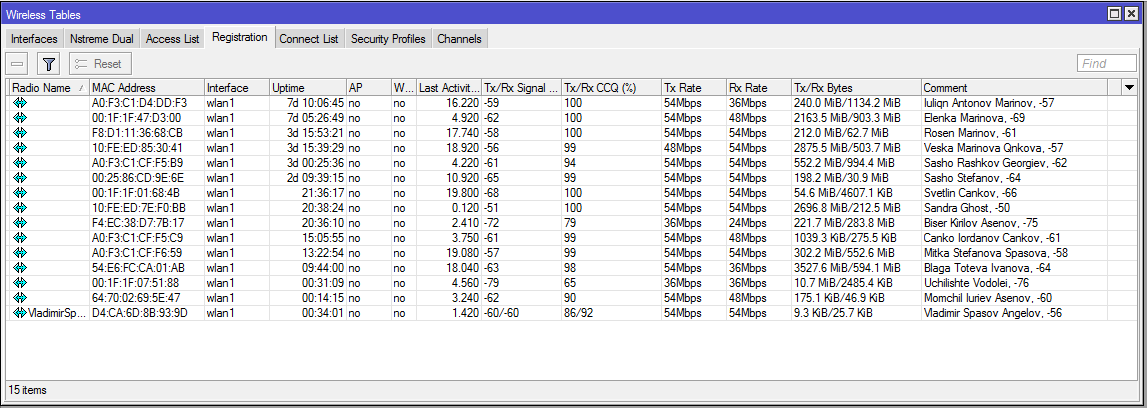Click comment Sandra Ghost, -50

pos(967,208)
